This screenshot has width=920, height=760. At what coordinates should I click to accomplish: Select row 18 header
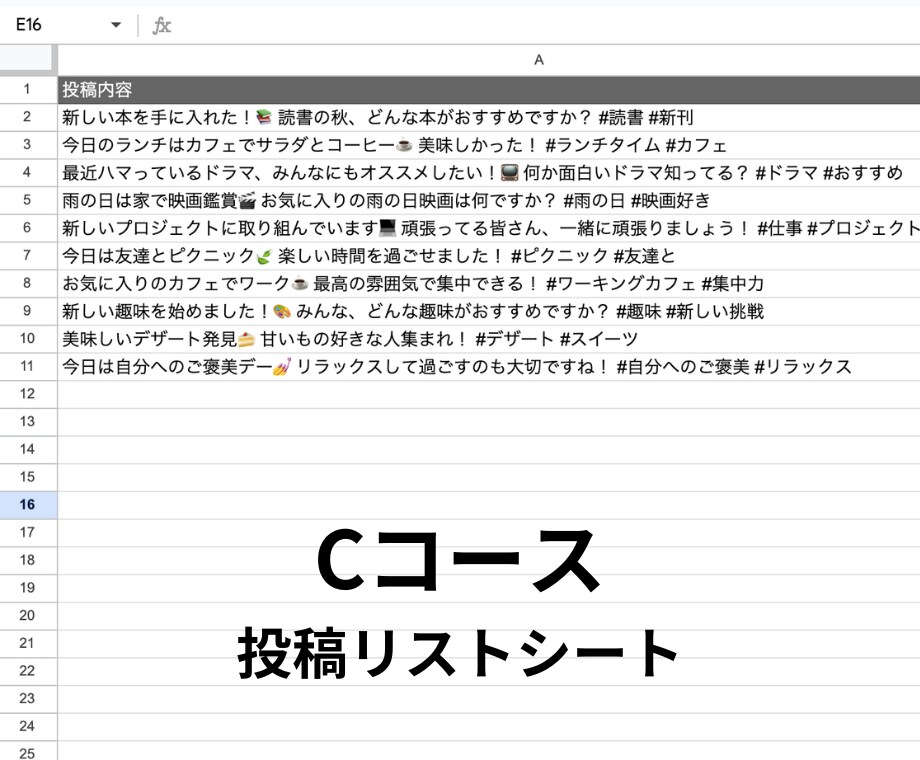coord(28,560)
